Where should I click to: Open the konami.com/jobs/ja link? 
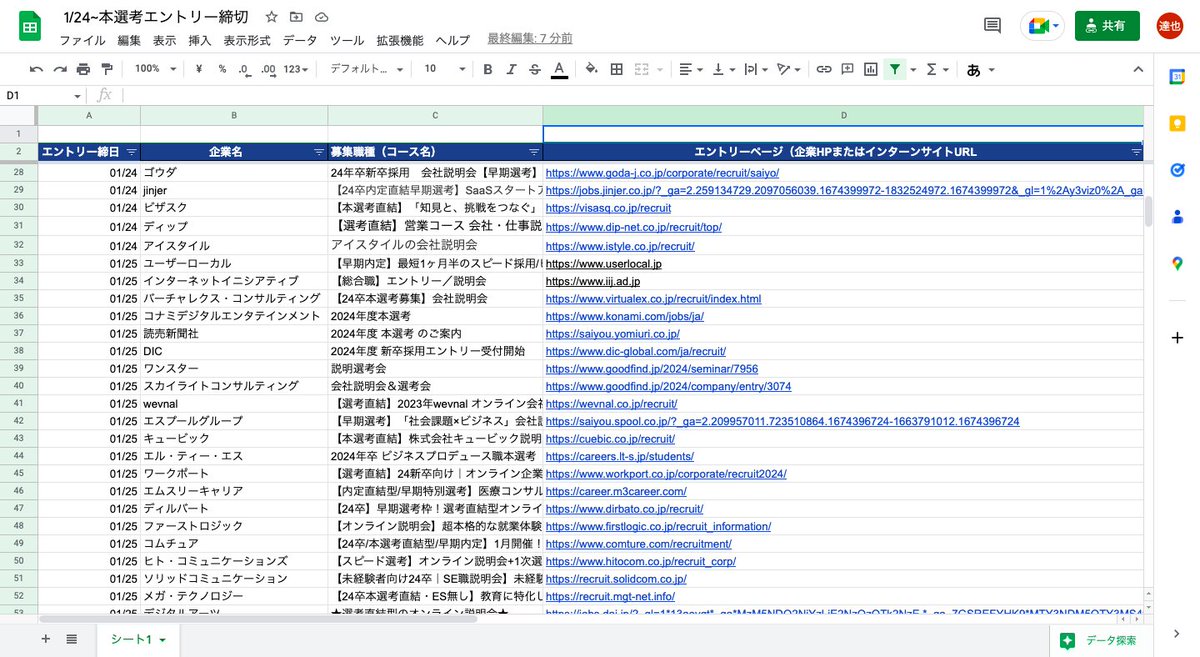click(624, 316)
